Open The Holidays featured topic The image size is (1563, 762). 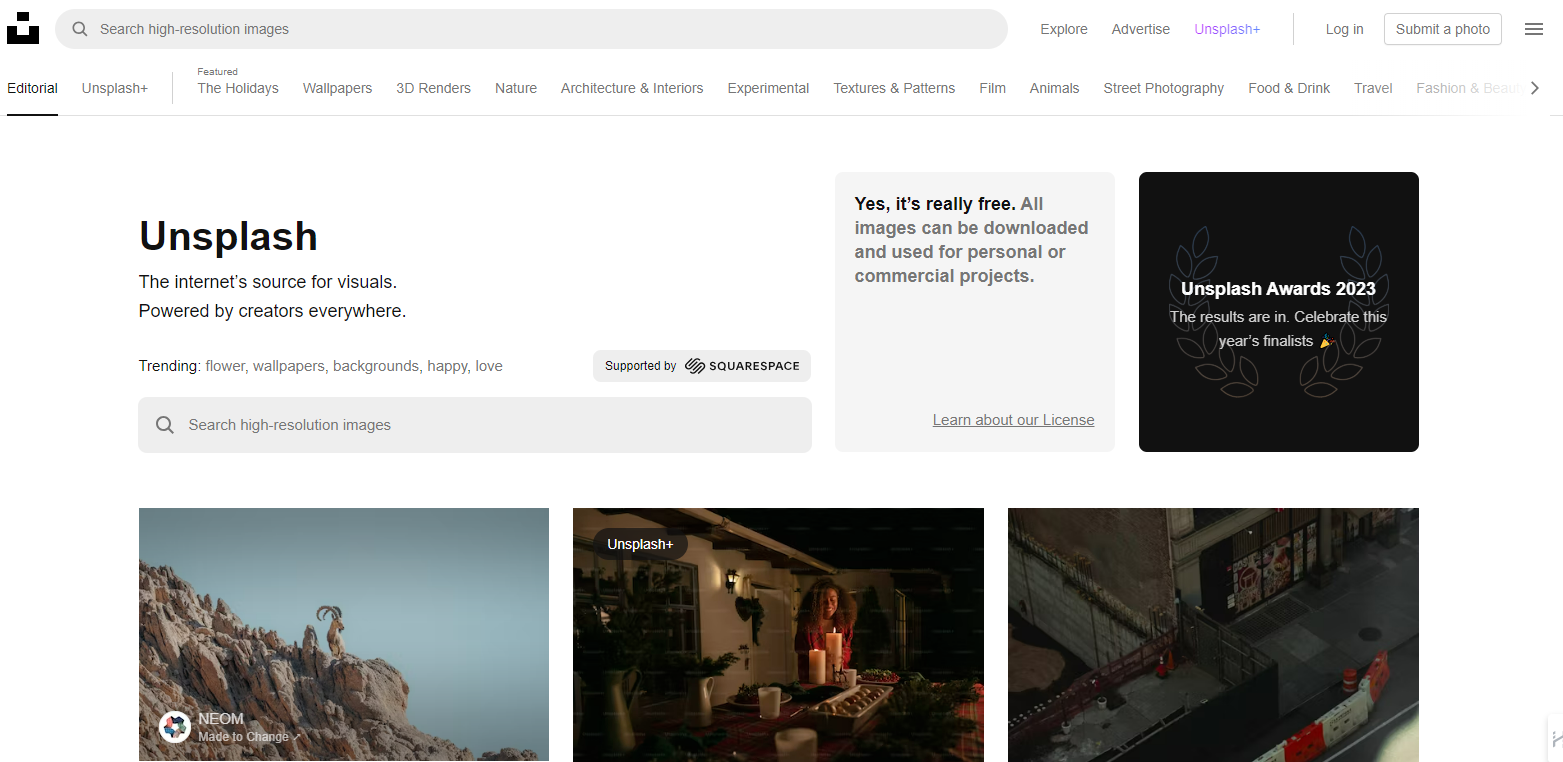(x=238, y=88)
